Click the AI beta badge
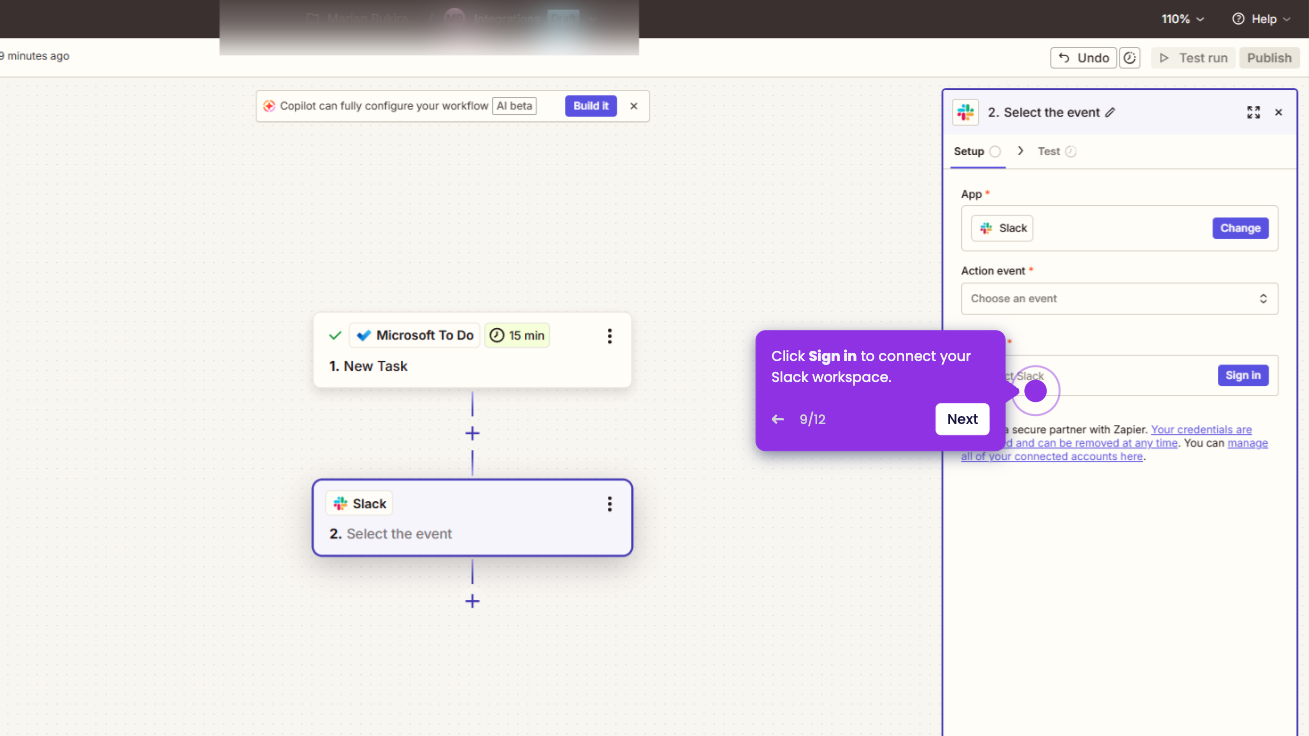The width and height of the screenshot is (1309, 736). click(515, 106)
